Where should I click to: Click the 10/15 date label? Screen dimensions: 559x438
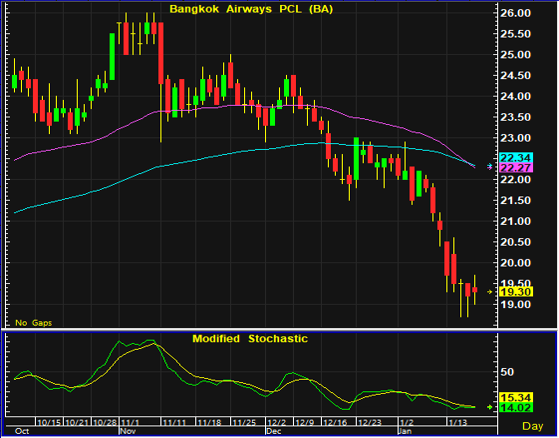[49, 423]
